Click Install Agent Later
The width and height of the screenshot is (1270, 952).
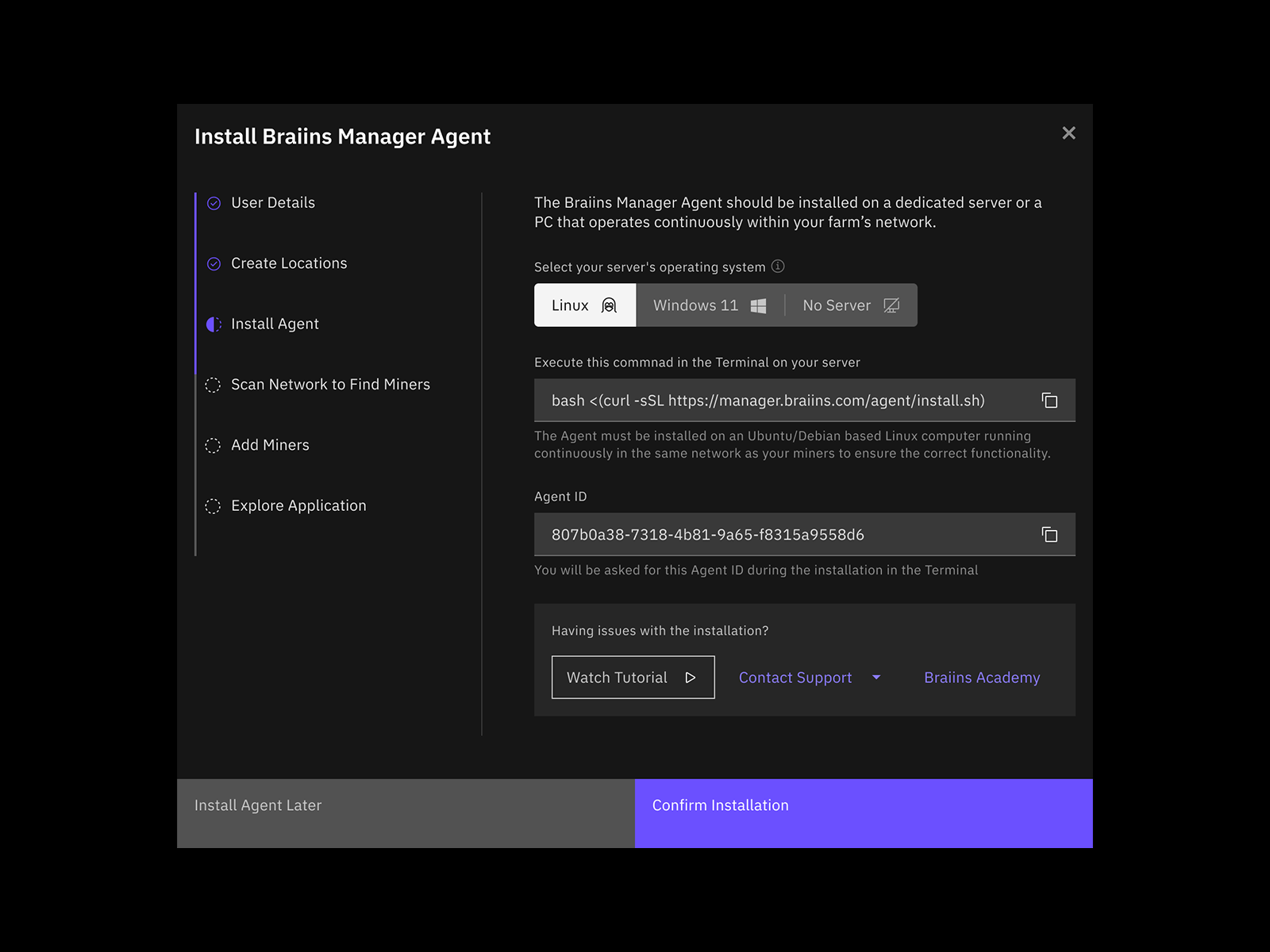click(x=406, y=813)
